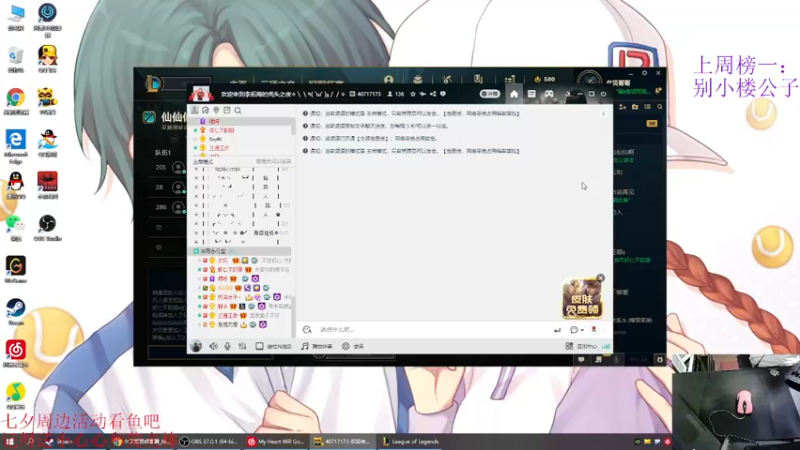
Task: Open League client crafting hammer icon
Action: [x=447, y=79]
